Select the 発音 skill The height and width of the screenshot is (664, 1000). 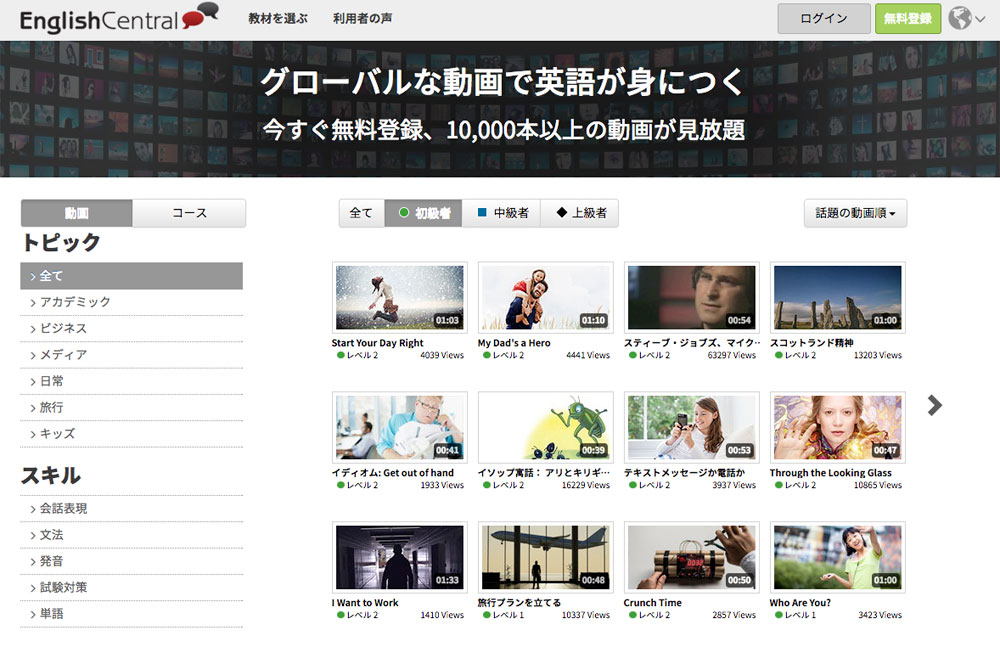click(131, 561)
